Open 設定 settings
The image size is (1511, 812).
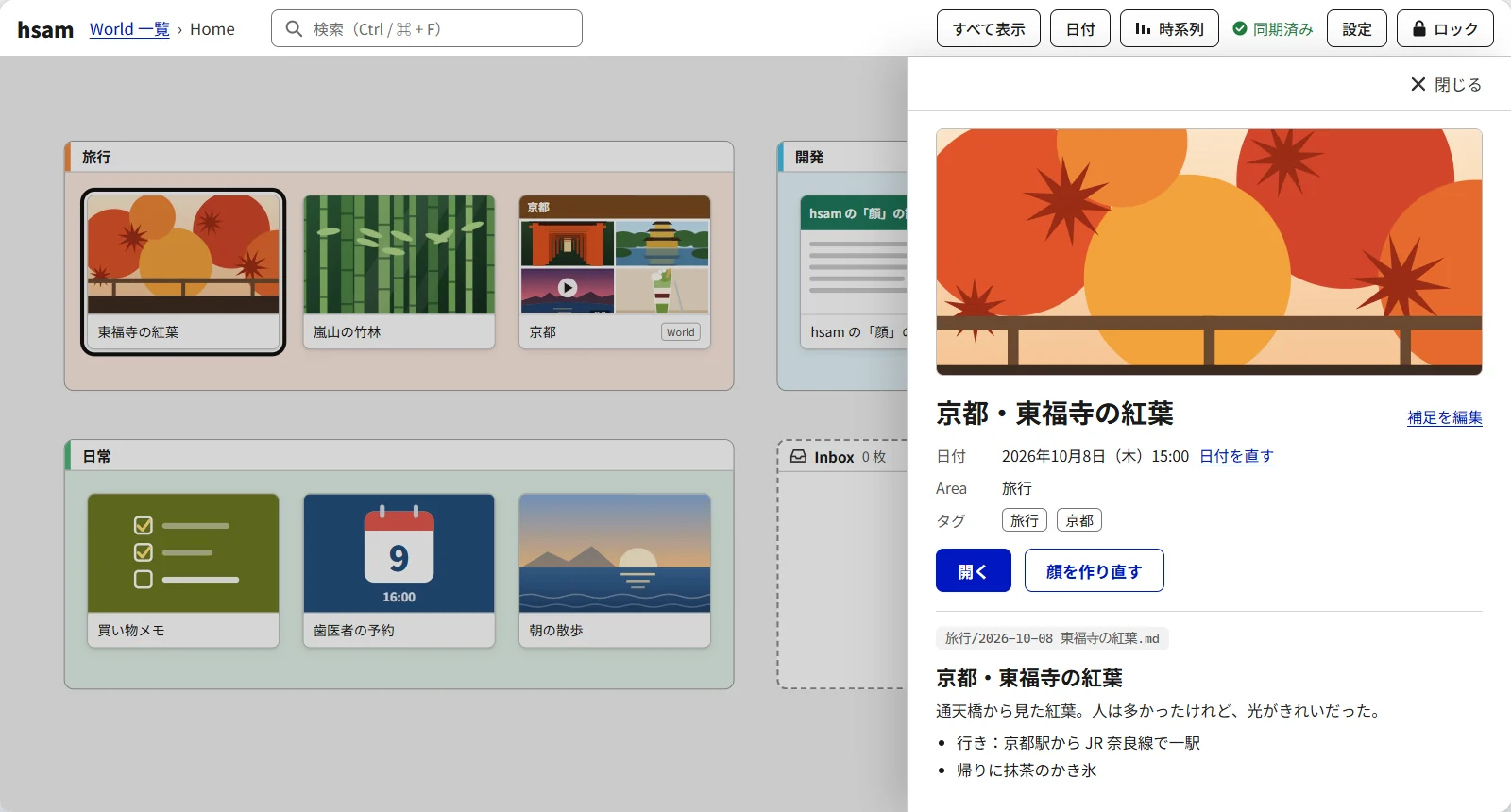coord(1357,29)
